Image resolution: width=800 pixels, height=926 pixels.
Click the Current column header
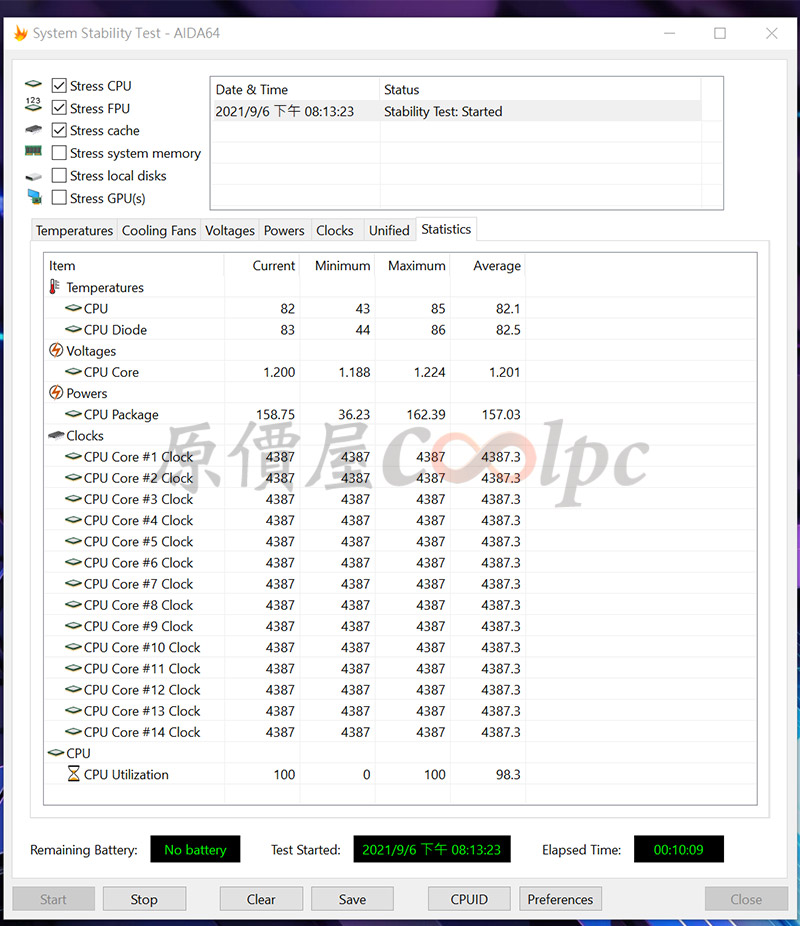coord(262,266)
